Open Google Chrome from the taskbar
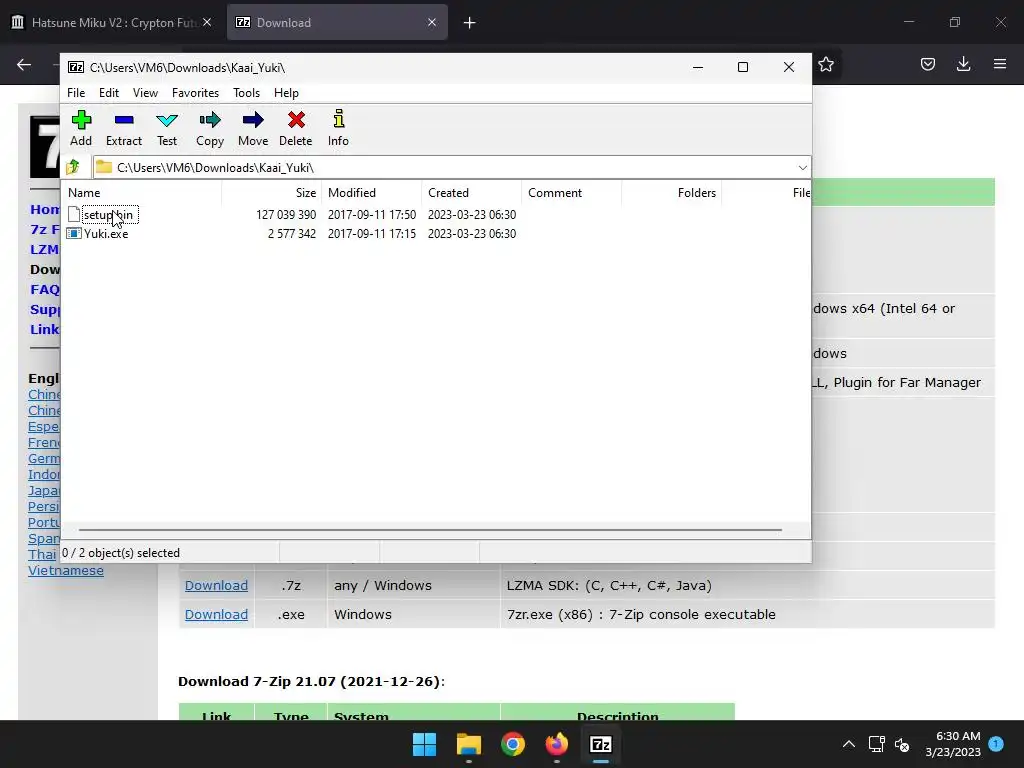 pyautogui.click(x=513, y=744)
